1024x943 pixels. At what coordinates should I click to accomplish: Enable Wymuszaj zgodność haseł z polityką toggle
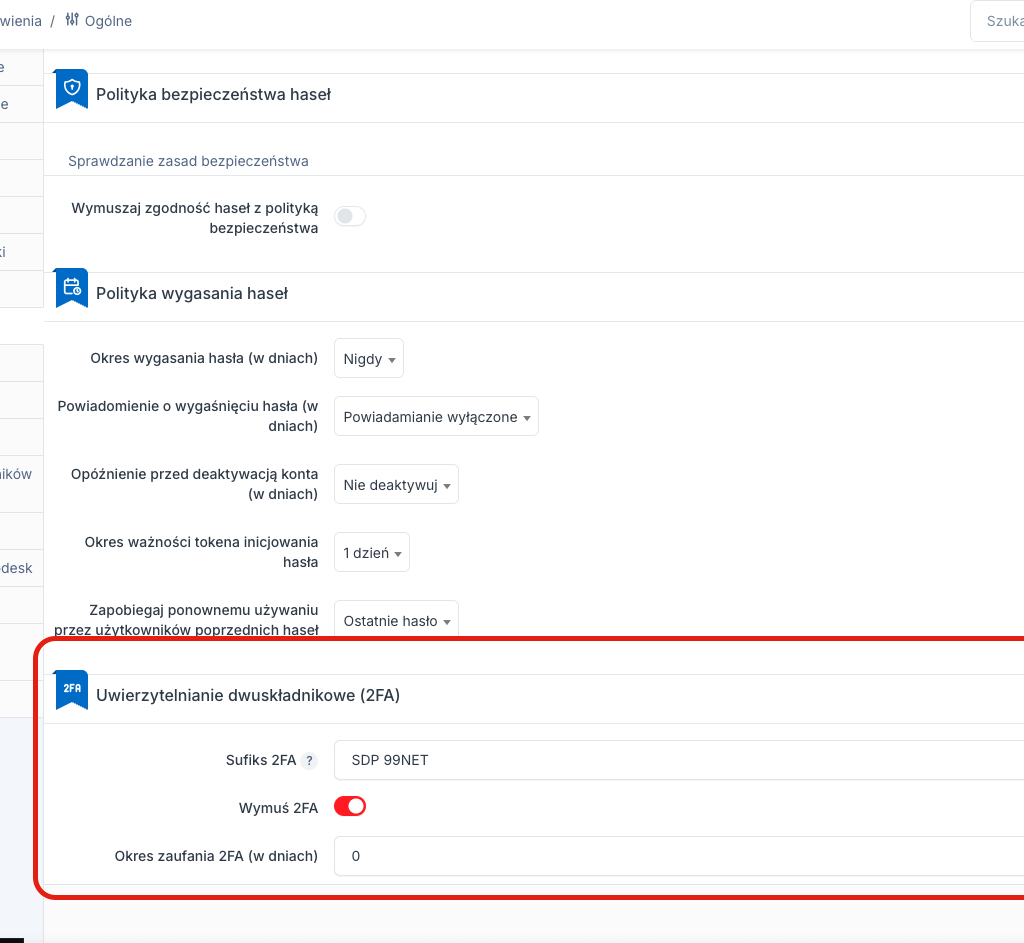(x=350, y=216)
